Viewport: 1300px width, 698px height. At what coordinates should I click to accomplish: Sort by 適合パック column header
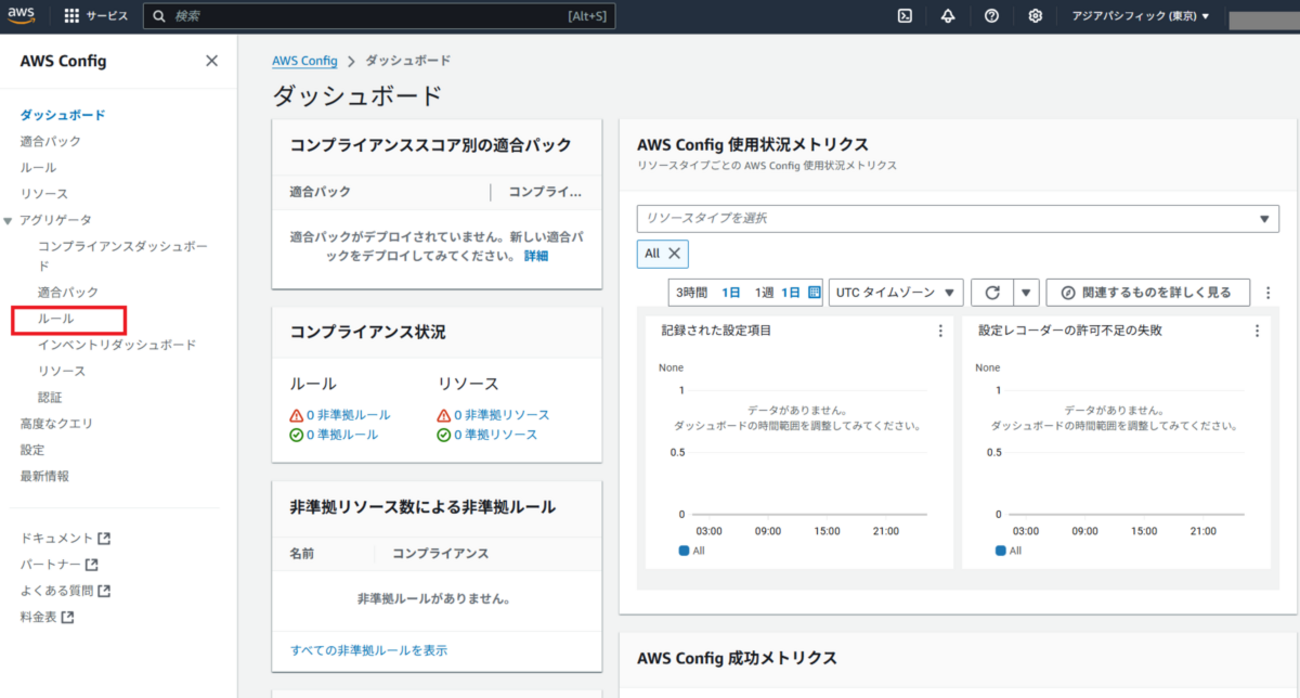[x=320, y=191]
